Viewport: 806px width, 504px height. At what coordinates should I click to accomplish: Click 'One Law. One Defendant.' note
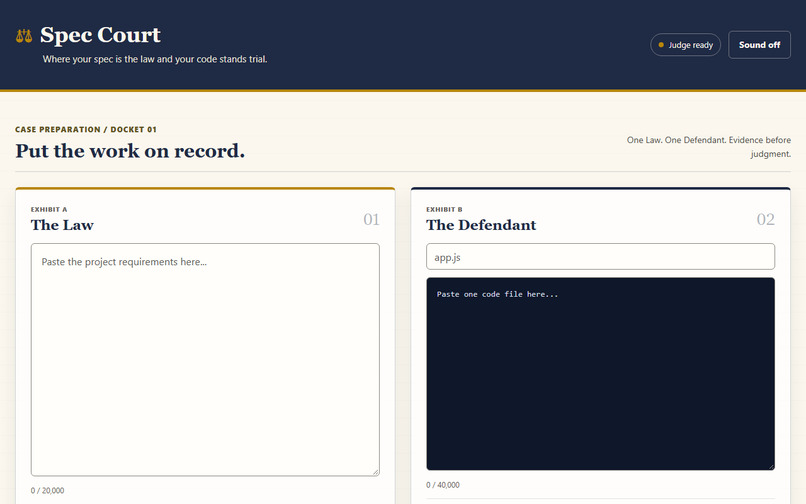point(708,147)
